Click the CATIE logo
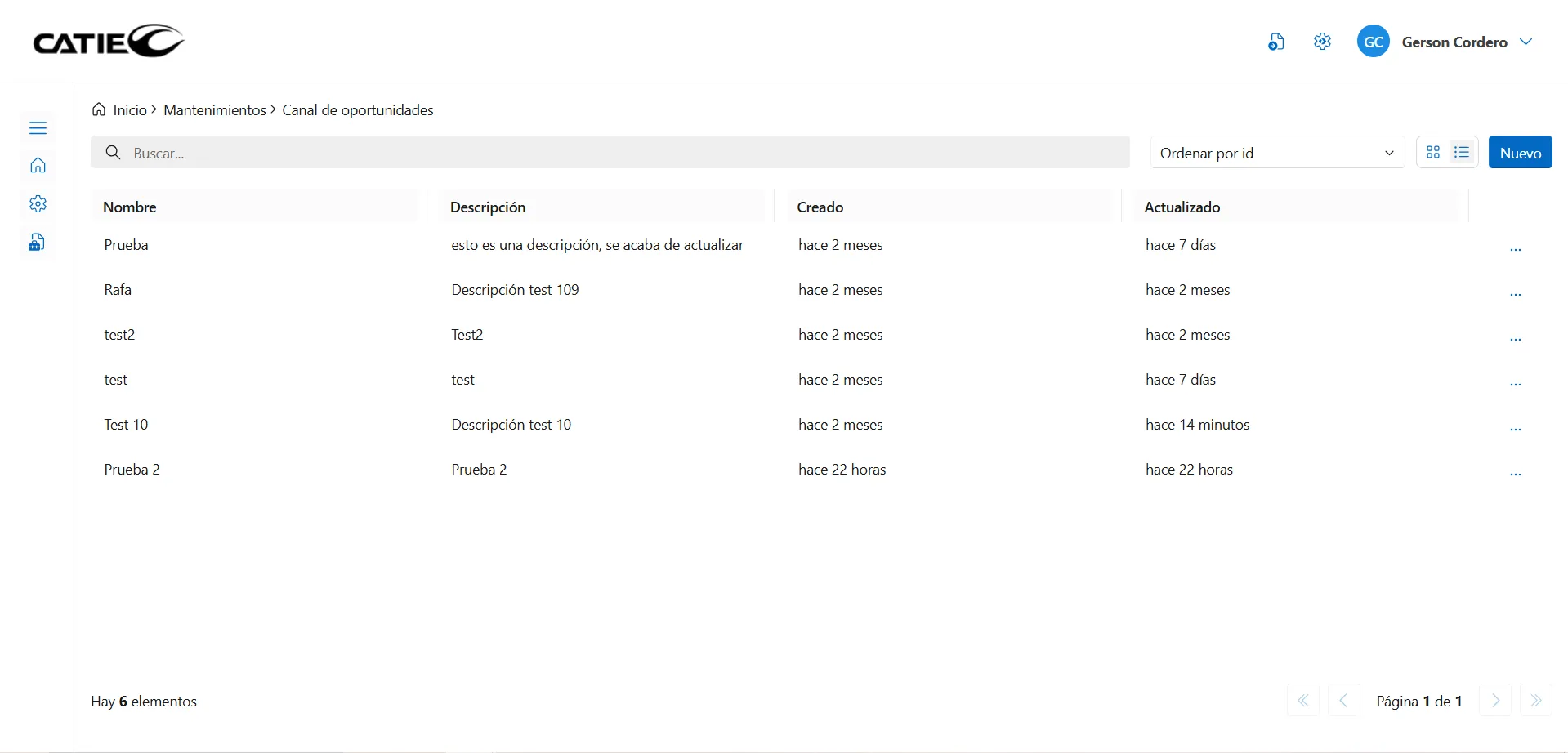This screenshot has height=753, width=1568. (109, 41)
